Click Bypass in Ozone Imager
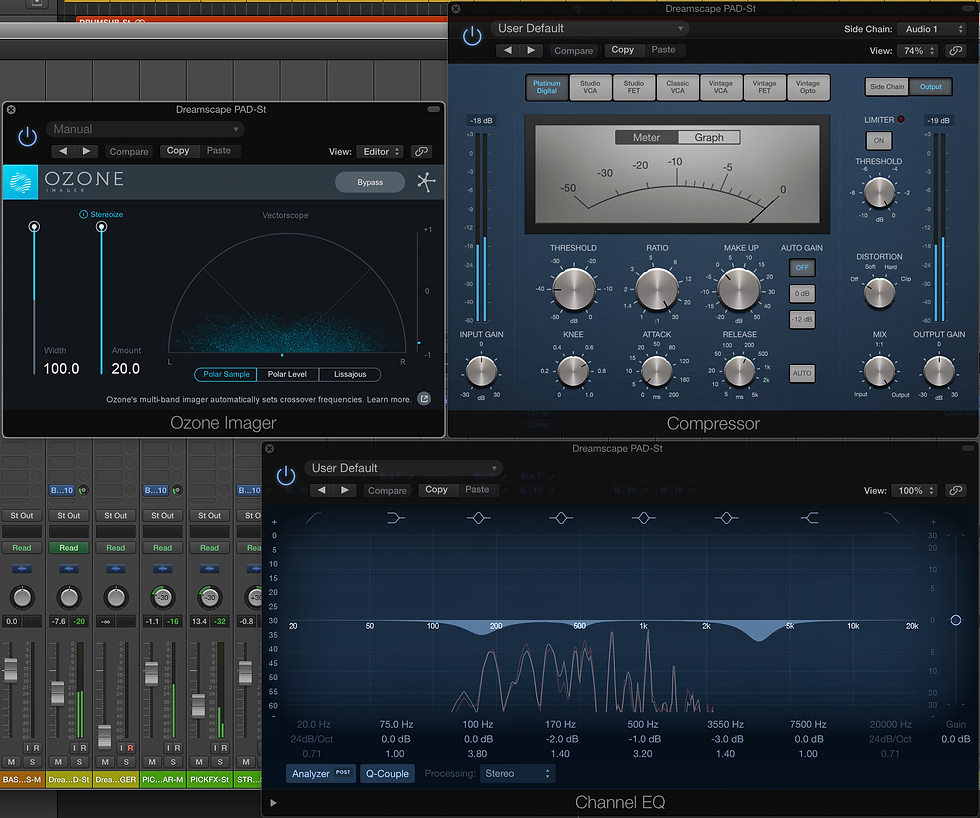Viewport: 980px width, 818px height. point(370,182)
